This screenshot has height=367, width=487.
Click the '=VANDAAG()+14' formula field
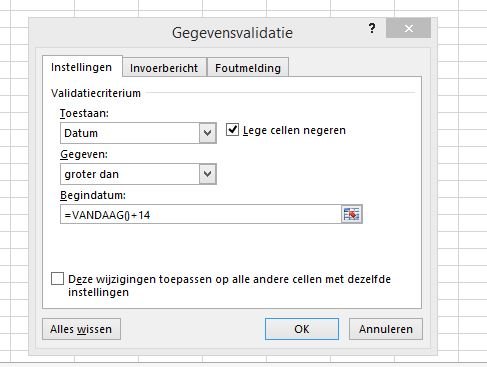coord(201,214)
